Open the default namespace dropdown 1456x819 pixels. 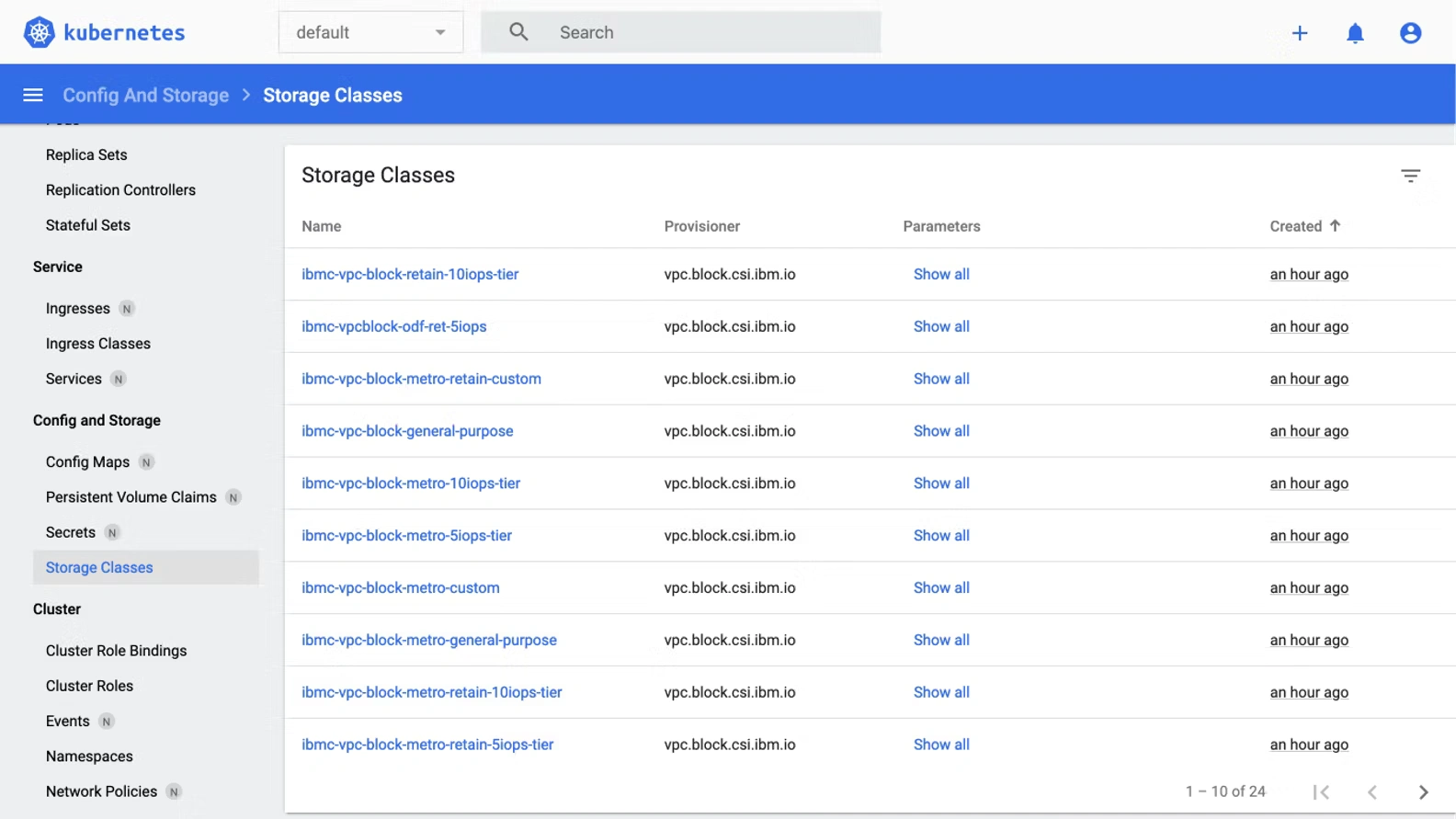(x=370, y=32)
